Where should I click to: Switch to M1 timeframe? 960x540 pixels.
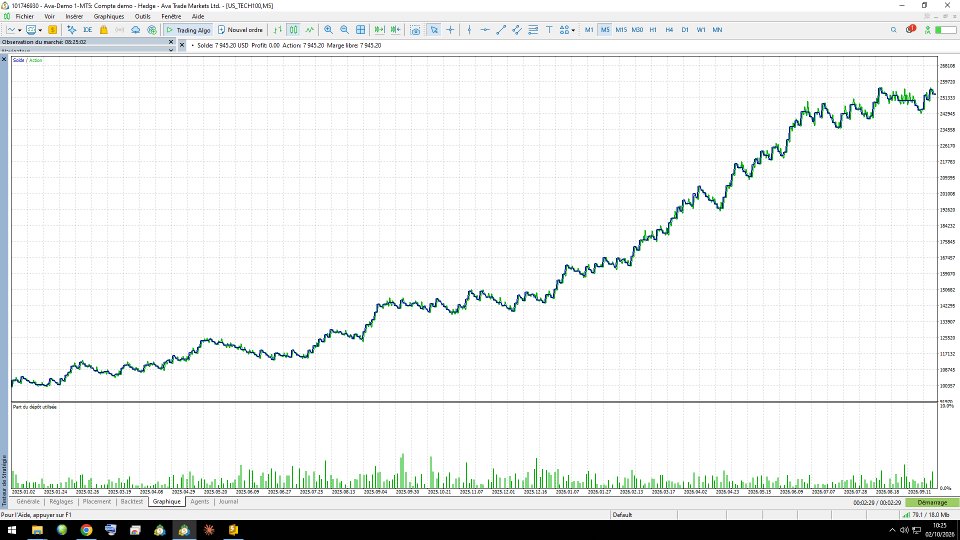pyautogui.click(x=589, y=29)
